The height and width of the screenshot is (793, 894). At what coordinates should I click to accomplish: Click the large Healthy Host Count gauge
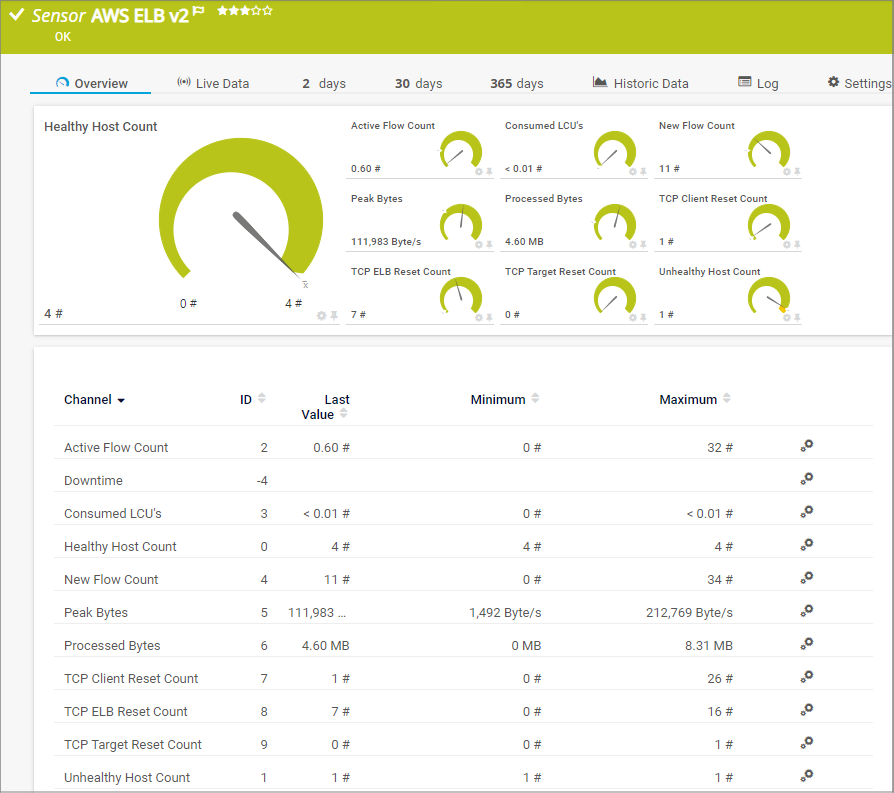pyautogui.click(x=240, y=215)
